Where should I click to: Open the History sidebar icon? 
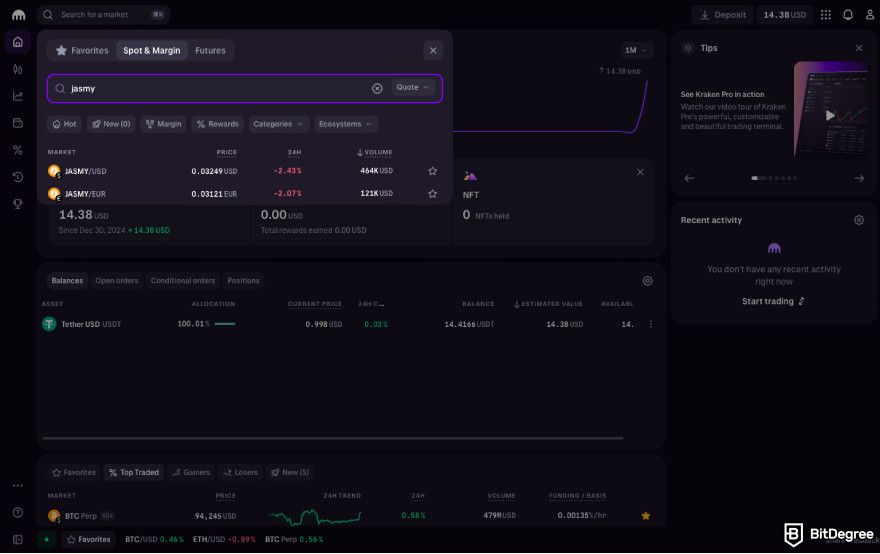coord(18,177)
